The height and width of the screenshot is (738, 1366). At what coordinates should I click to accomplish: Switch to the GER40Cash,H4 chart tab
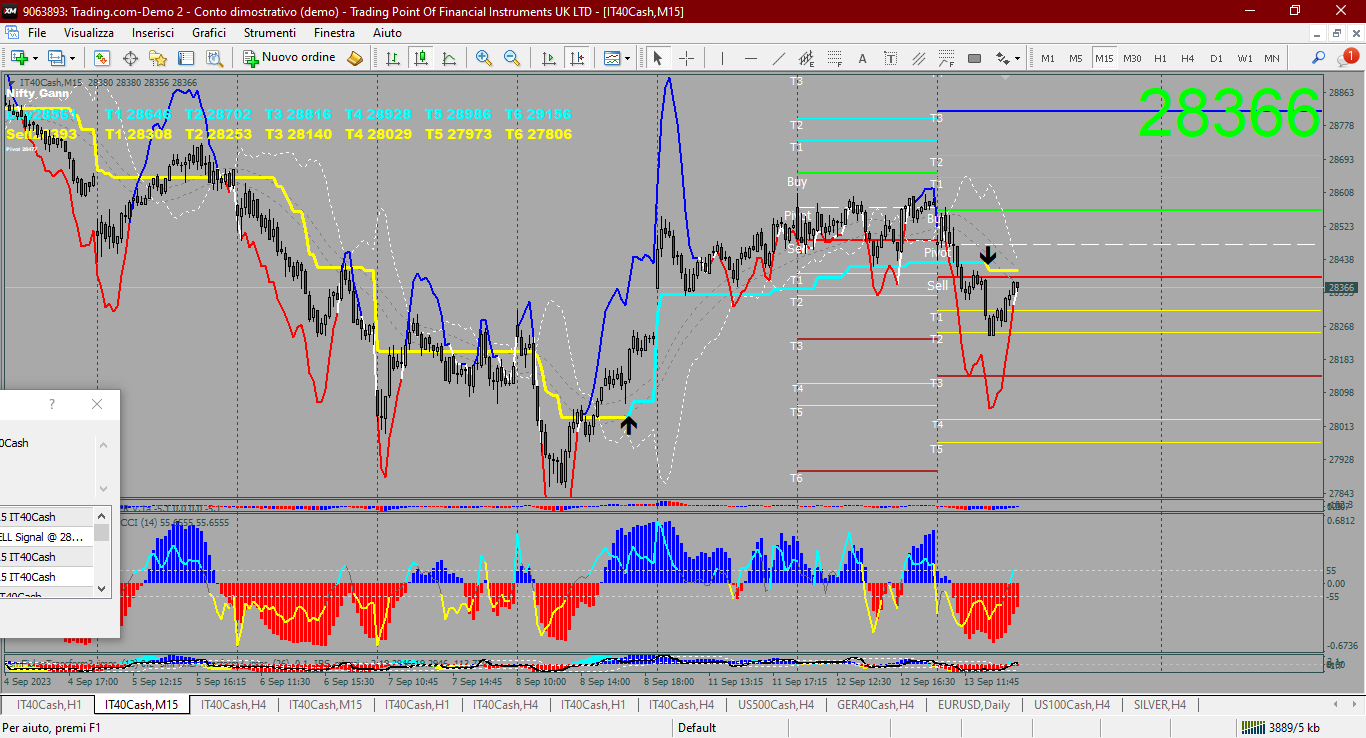(875, 705)
